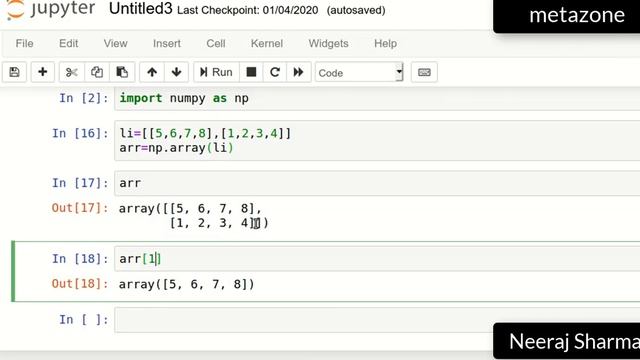
Task: Open the cell type Code dropdown
Action: [x=359, y=73]
